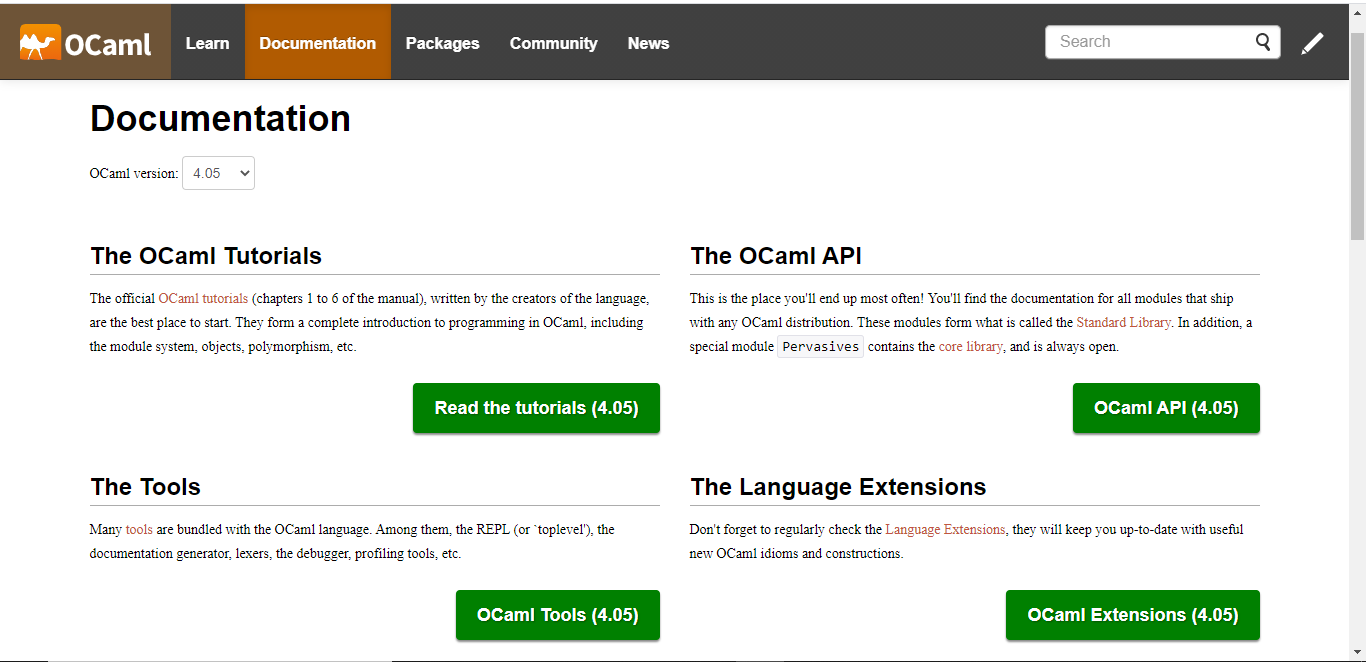Follow the OCaml tutorials text link
This screenshot has width=1366, height=662.
pyautogui.click(x=203, y=298)
